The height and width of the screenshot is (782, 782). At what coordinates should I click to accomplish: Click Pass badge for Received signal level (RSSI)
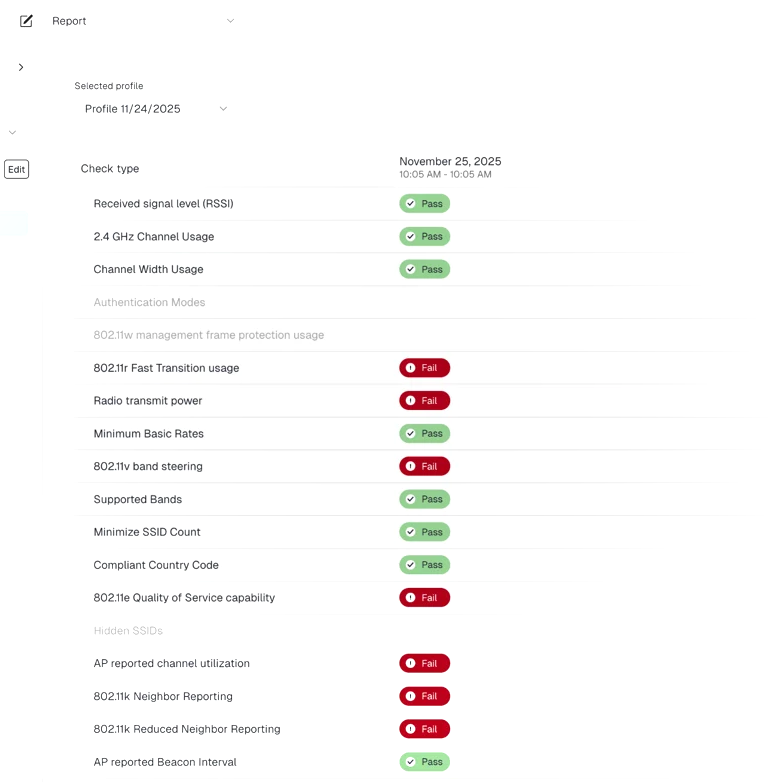pyautogui.click(x=424, y=204)
